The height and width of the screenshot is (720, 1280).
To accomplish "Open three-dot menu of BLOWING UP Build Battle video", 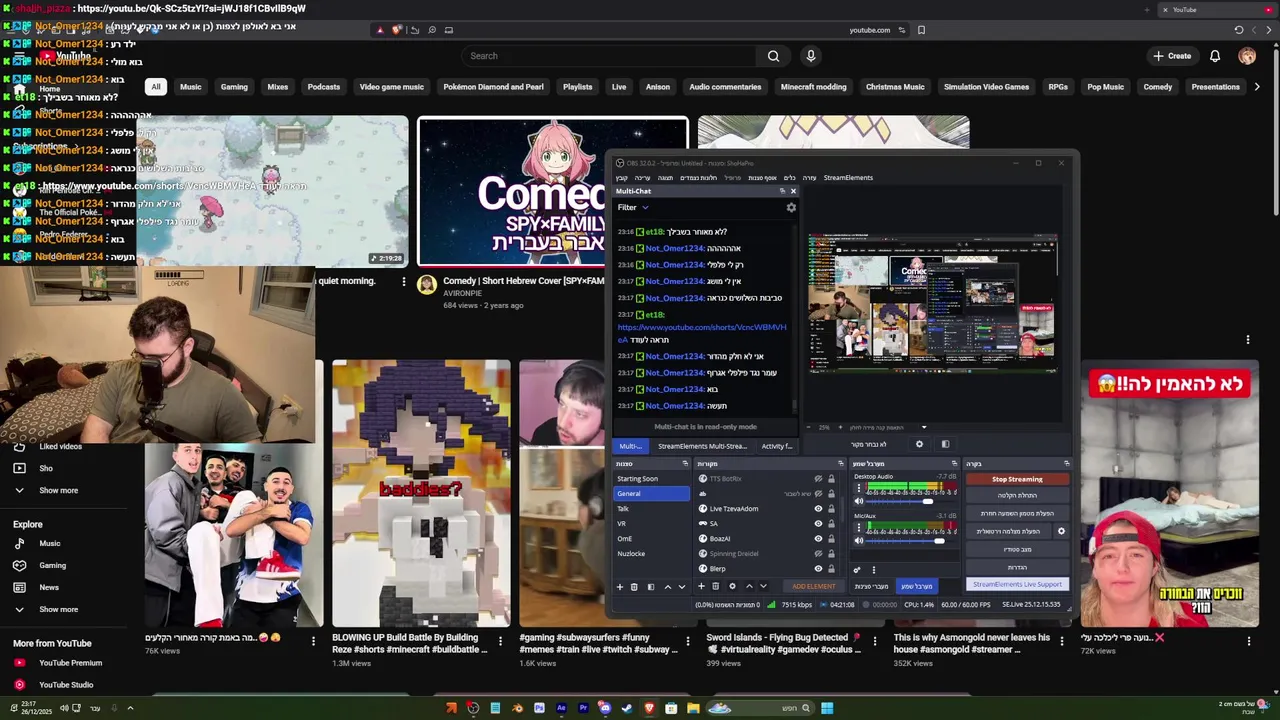I will pyautogui.click(x=500, y=641).
